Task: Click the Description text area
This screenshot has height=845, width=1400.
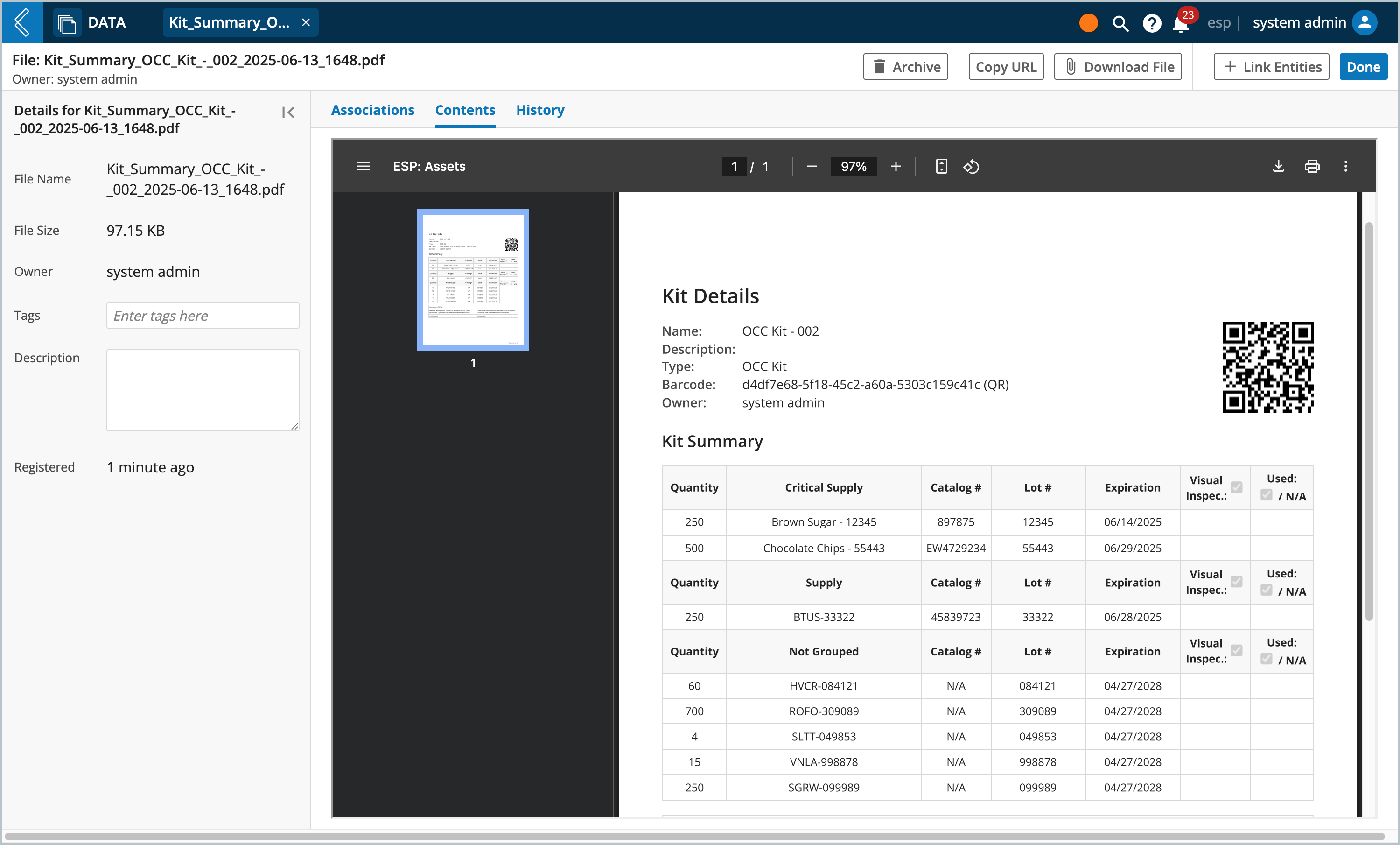Action: (203, 390)
